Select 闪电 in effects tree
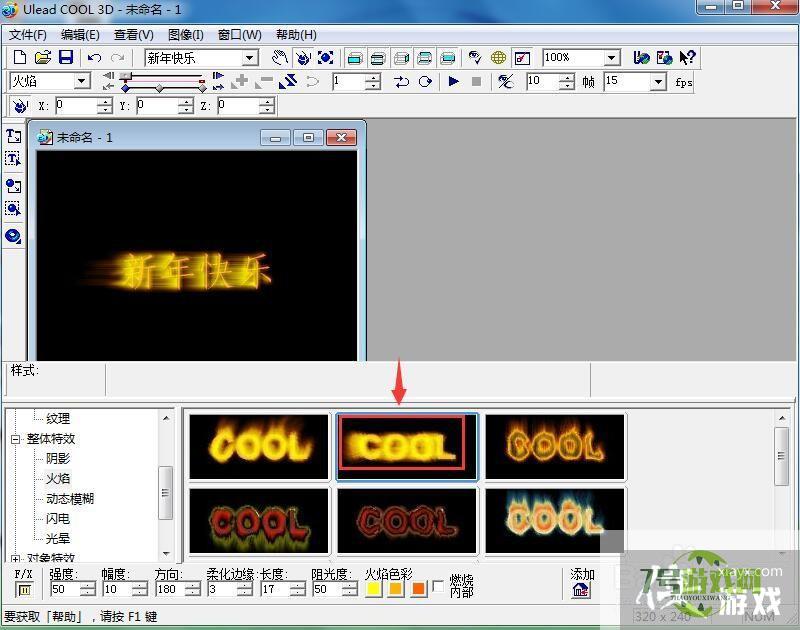 coord(58,519)
